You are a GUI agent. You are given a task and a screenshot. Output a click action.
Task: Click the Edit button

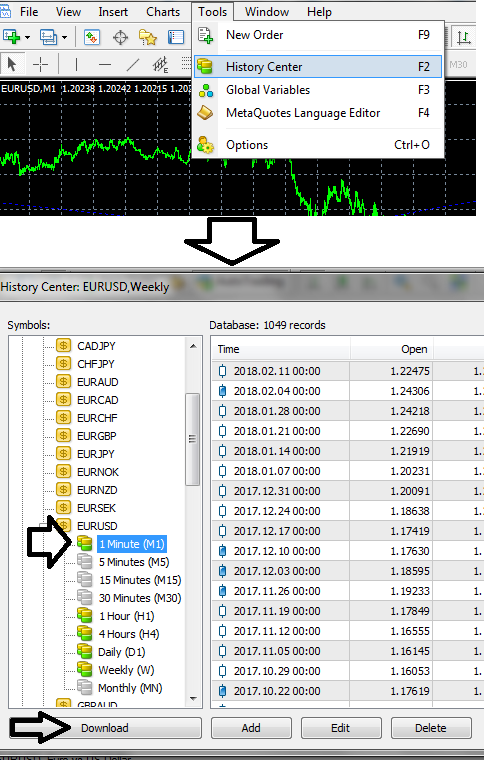click(x=341, y=728)
